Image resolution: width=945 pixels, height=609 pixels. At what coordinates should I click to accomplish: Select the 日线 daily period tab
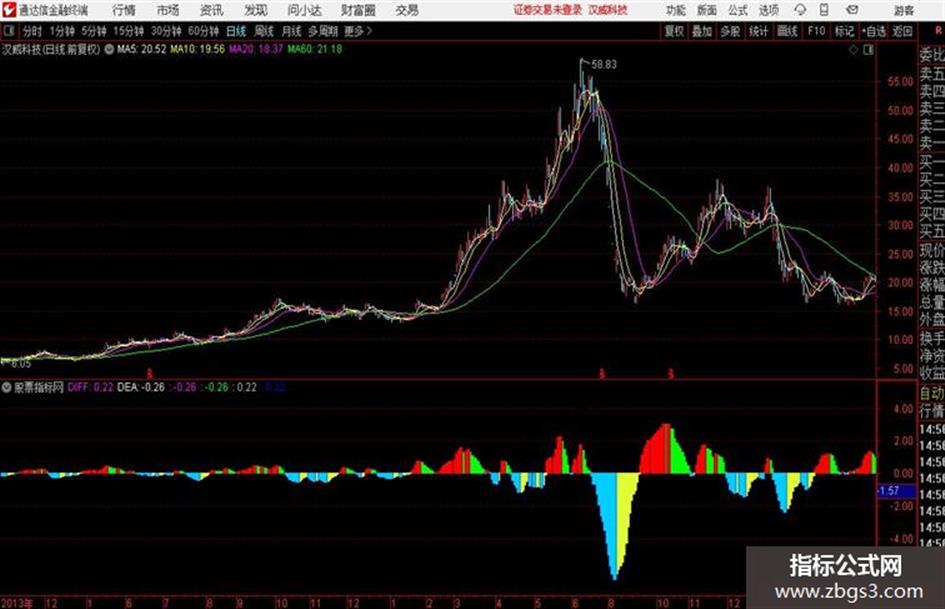tap(236, 31)
